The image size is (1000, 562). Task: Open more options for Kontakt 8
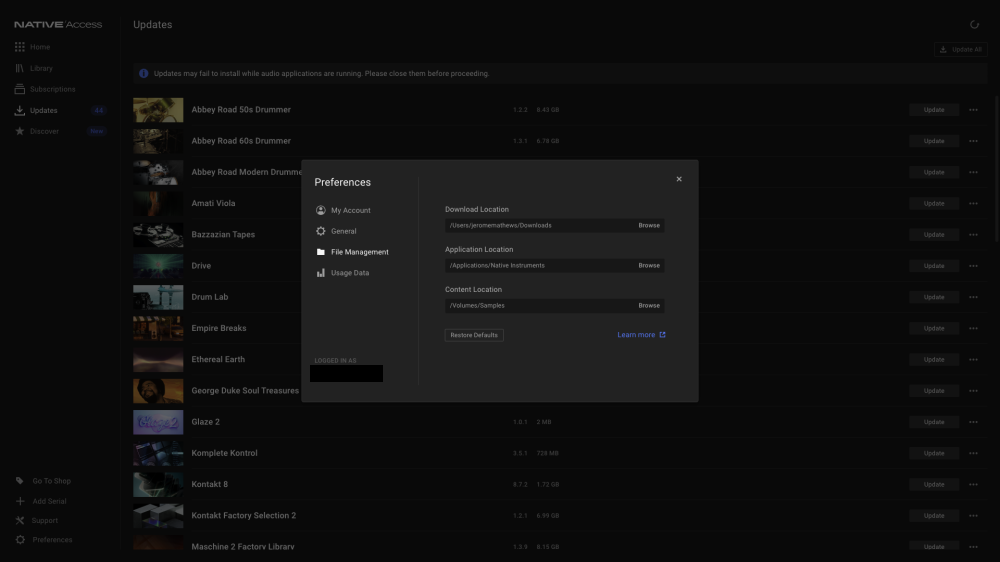click(x=973, y=484)
